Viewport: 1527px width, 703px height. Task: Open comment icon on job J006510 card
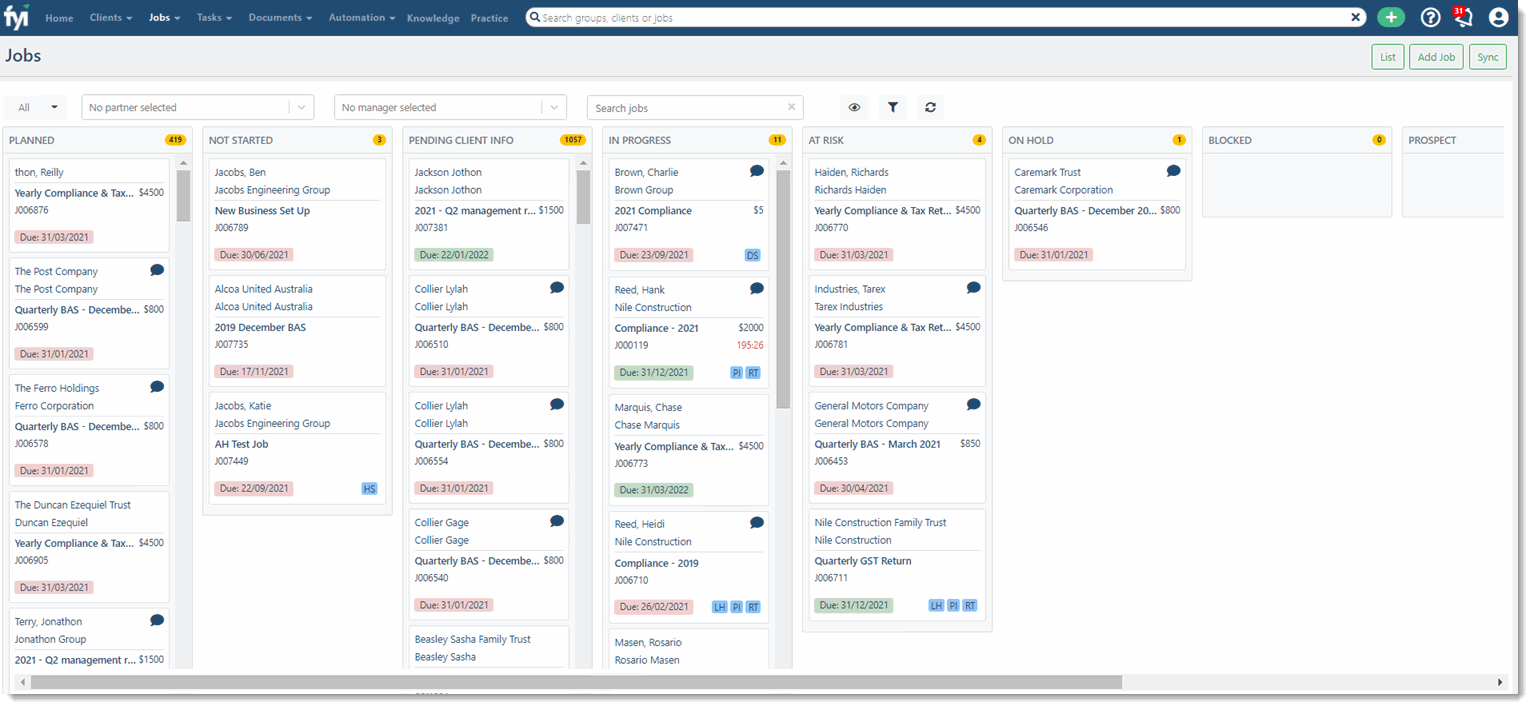[x=557, y=288]
